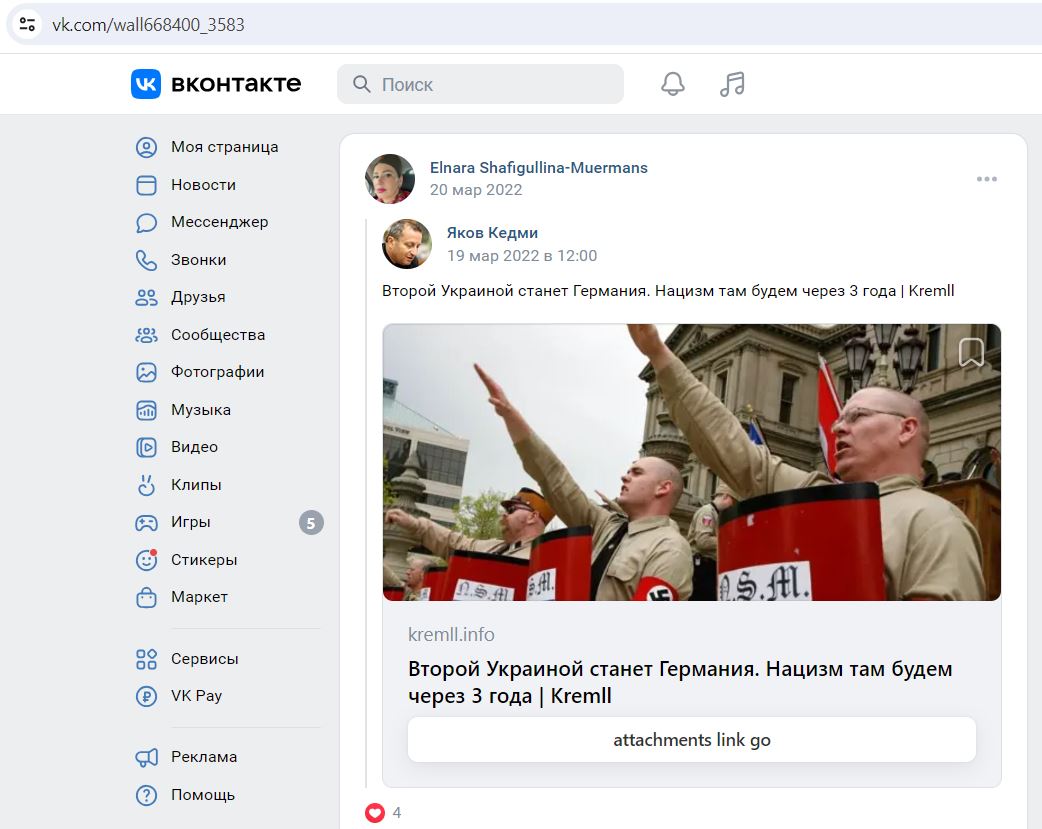This screenshot has height=829, width=1042.
Task: Click the search magnifier icon
Action: click(362, 84)
